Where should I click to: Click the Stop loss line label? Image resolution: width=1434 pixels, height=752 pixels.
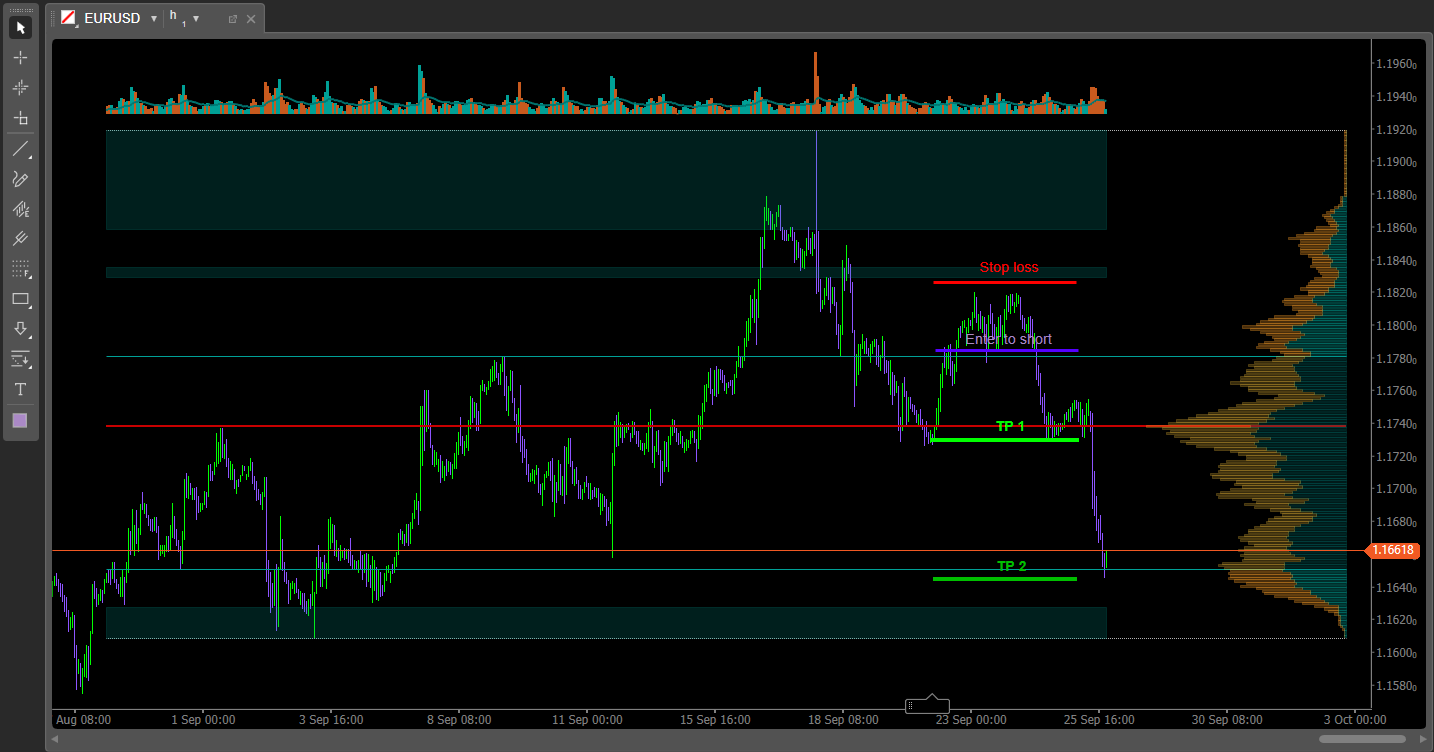click(1008, 267)
